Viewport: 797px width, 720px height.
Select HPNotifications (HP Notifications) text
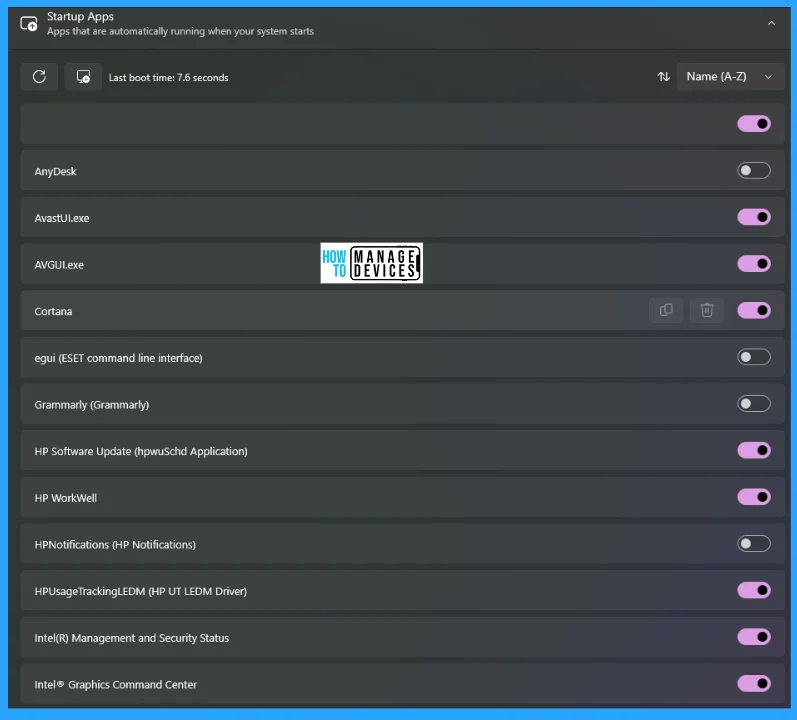pos(115,545)
